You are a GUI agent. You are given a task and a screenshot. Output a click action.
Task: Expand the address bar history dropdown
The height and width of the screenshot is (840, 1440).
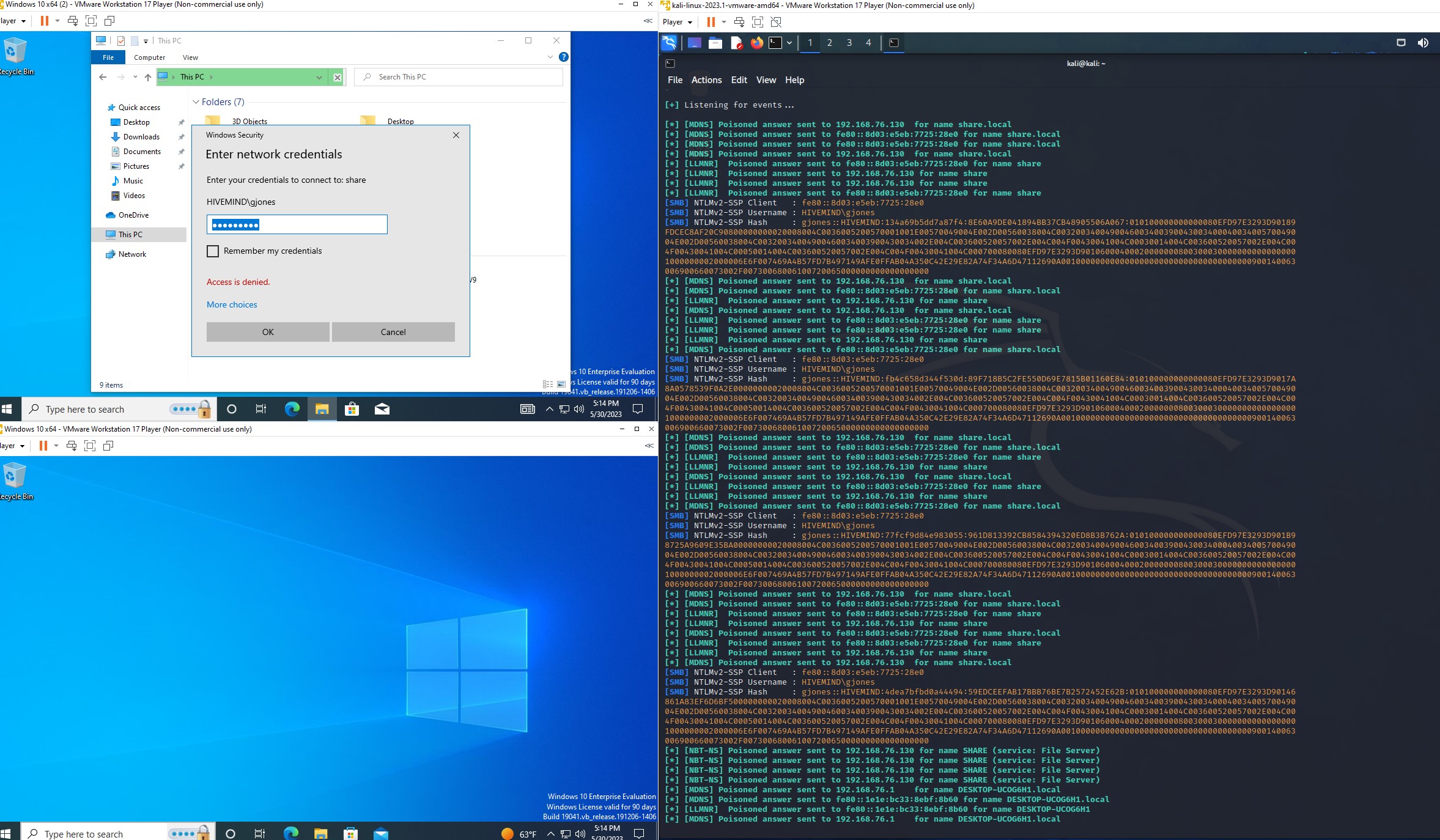[x=319, y=77]
